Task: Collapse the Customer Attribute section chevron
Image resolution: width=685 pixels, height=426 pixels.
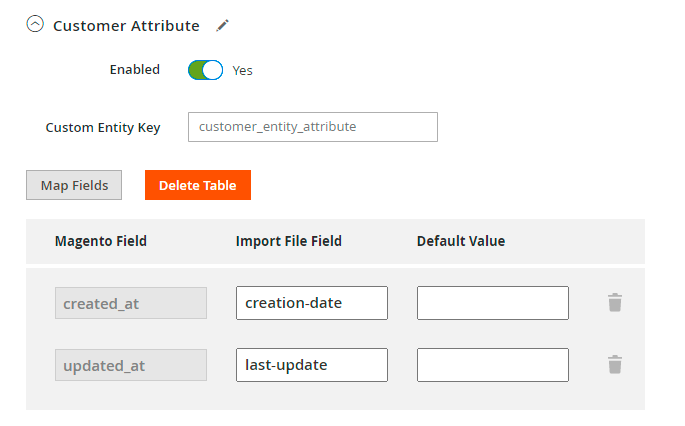Action: tap(35, 25)
